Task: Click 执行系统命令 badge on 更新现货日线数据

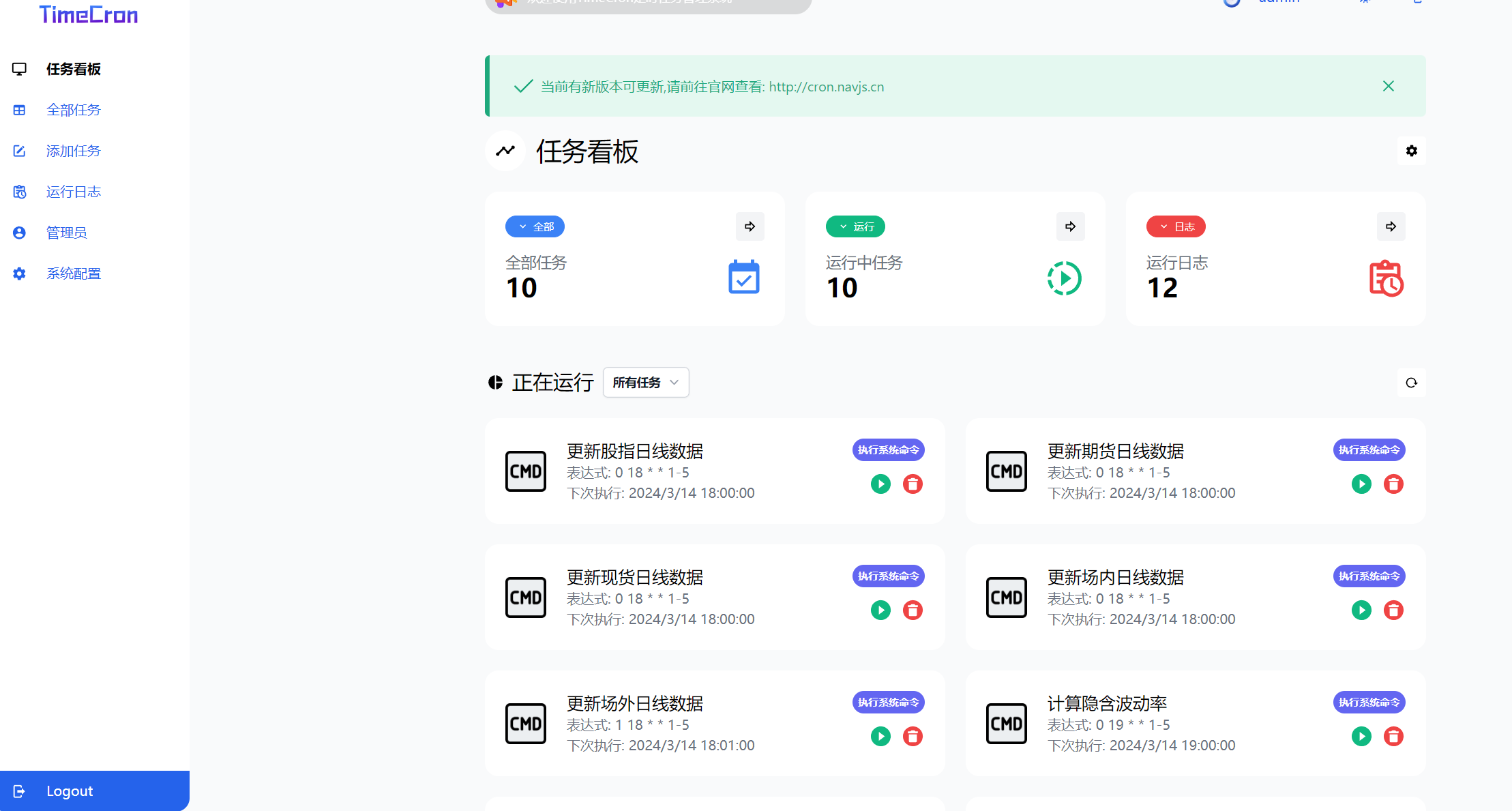Action: tap(888, 576)
